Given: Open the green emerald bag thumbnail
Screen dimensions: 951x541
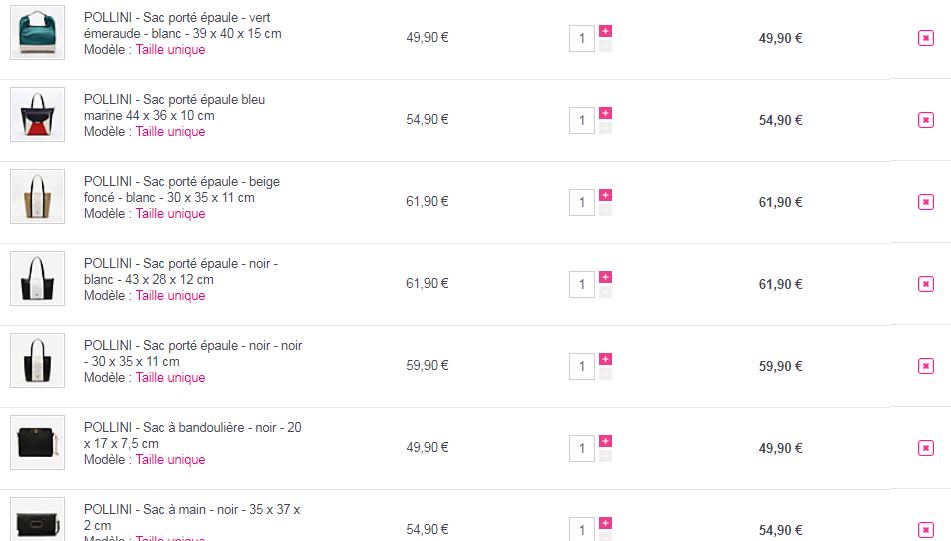Looking at the screenshot, I should tap(37, 33).
